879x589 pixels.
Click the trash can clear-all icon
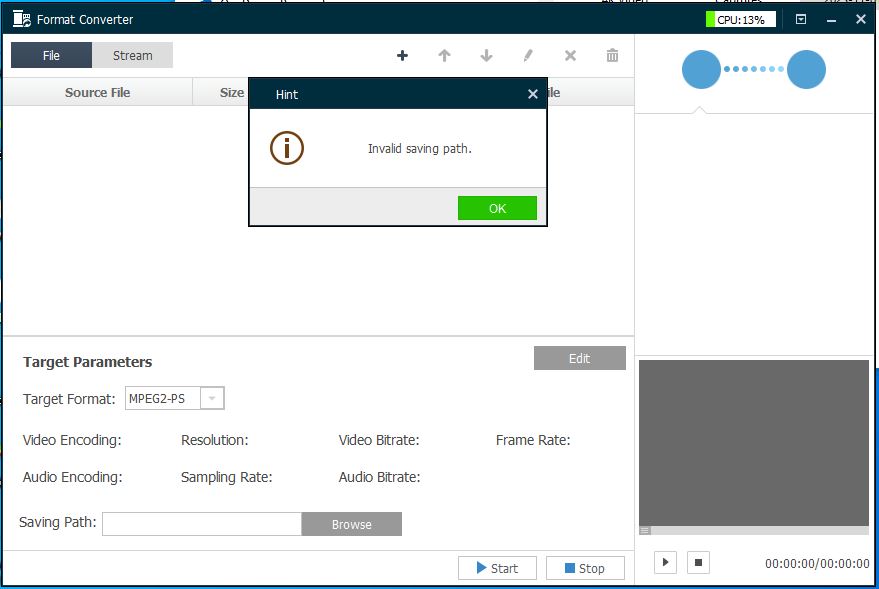(612, 56)
